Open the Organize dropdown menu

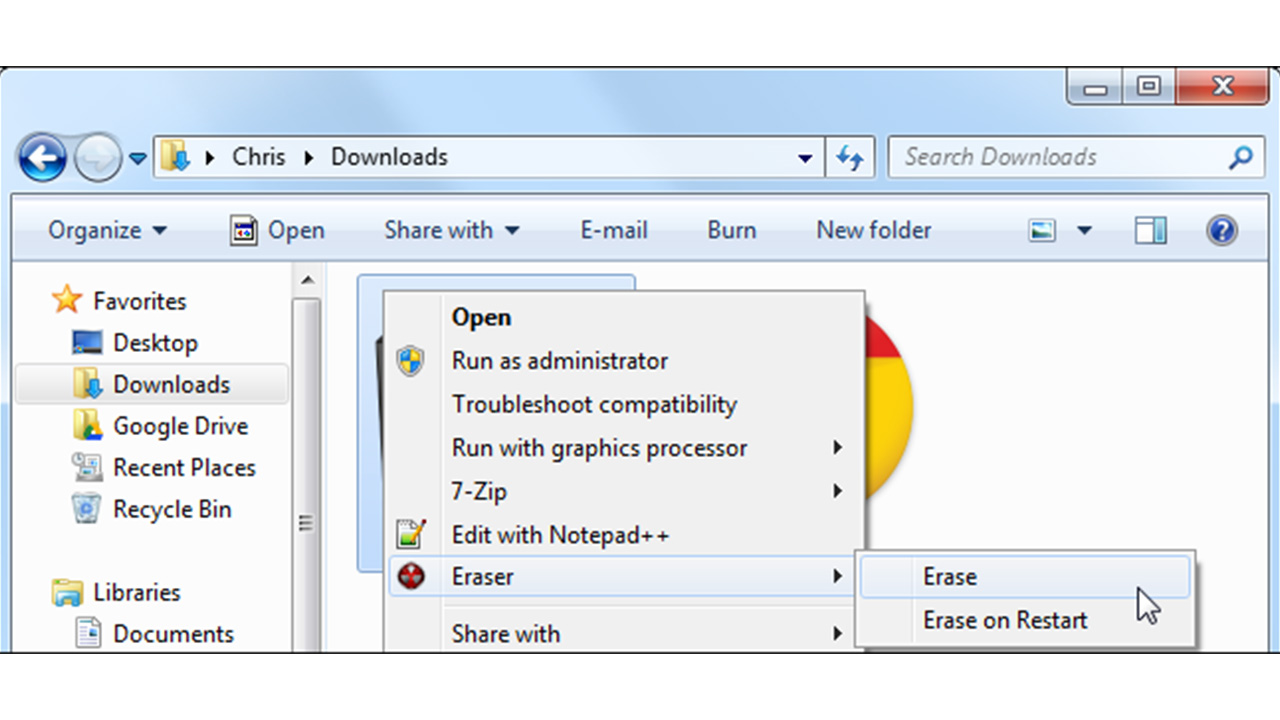(x=107, y=230)
